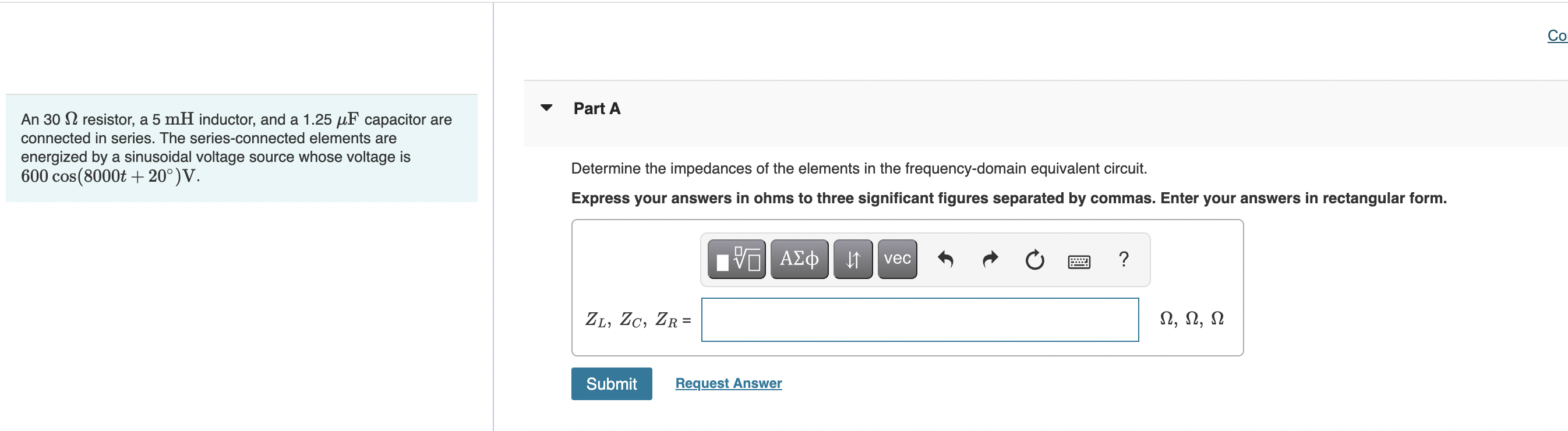Submit the answer

[611, 383]
